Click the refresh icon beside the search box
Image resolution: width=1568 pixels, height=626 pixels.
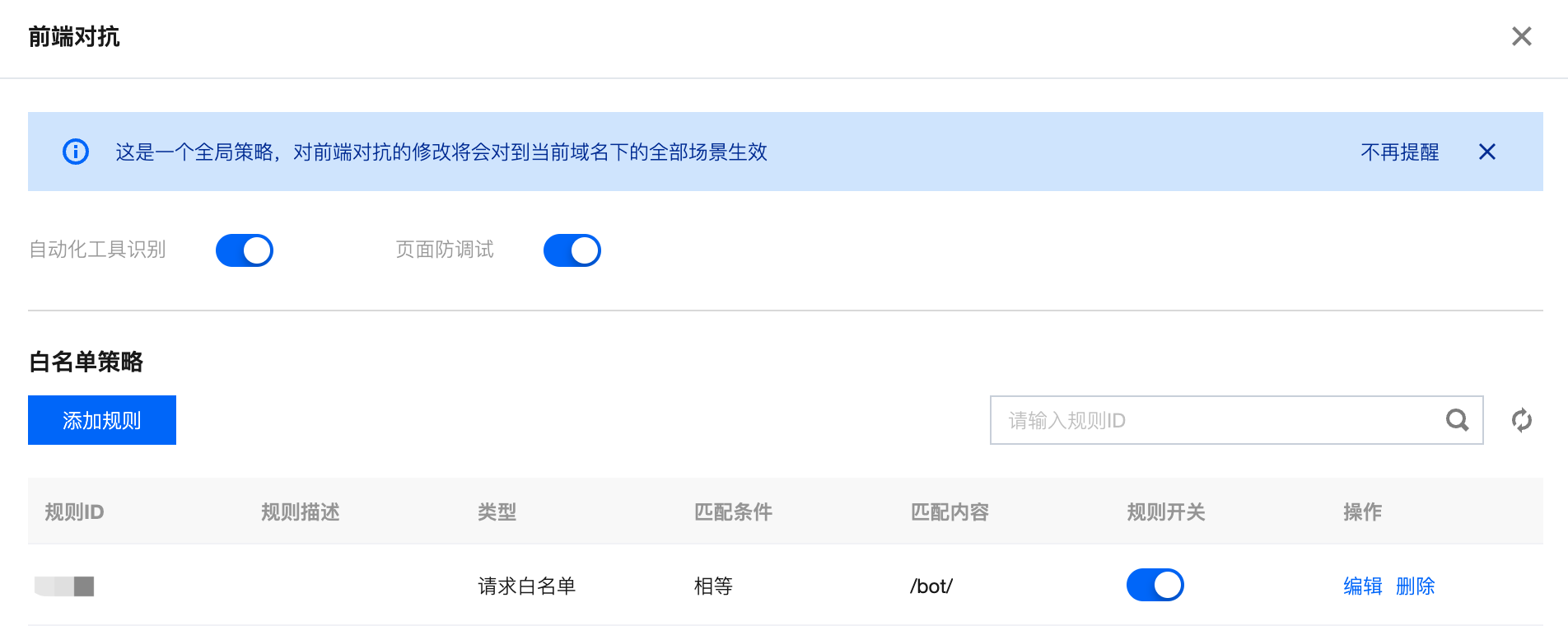[1521, 420]
